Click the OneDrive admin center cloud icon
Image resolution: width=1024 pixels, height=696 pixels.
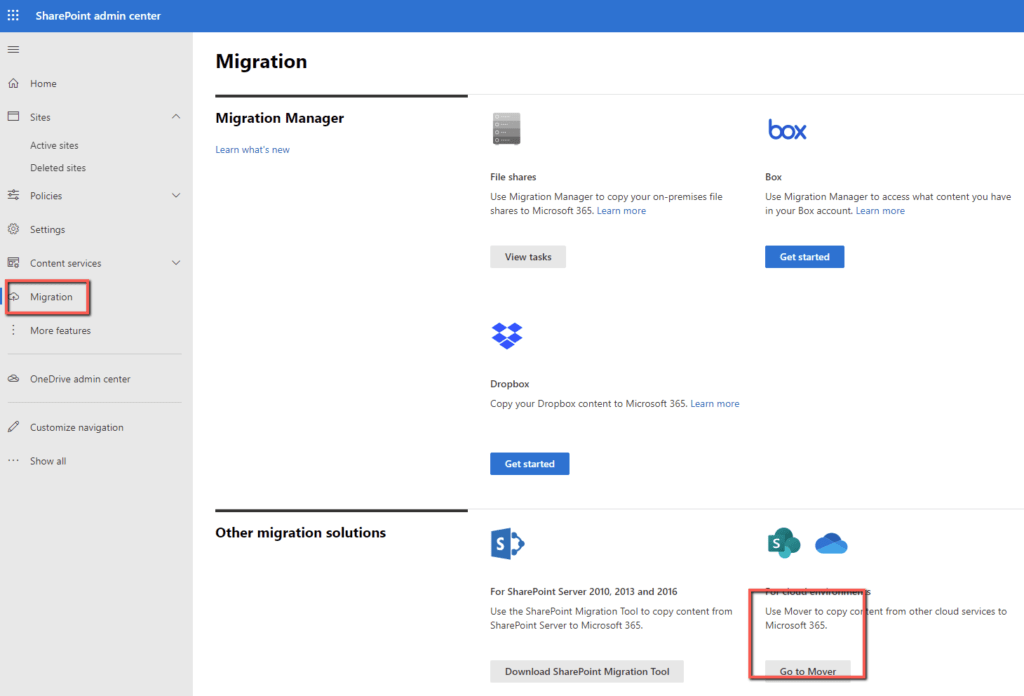coord(13,379)
